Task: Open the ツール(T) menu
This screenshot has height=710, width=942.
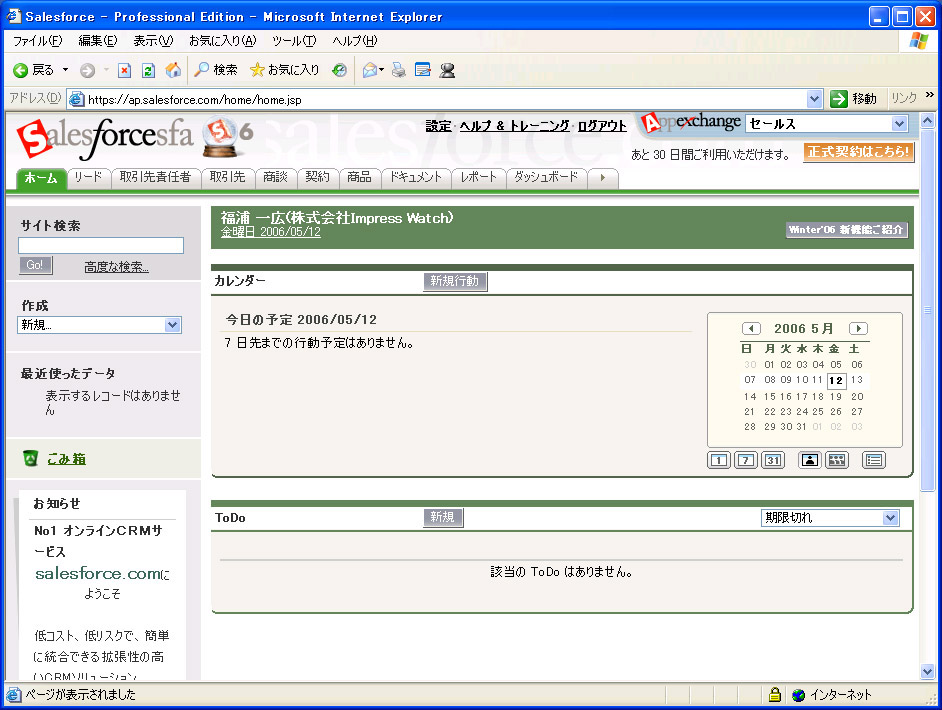Action: [x=294, y=41]
